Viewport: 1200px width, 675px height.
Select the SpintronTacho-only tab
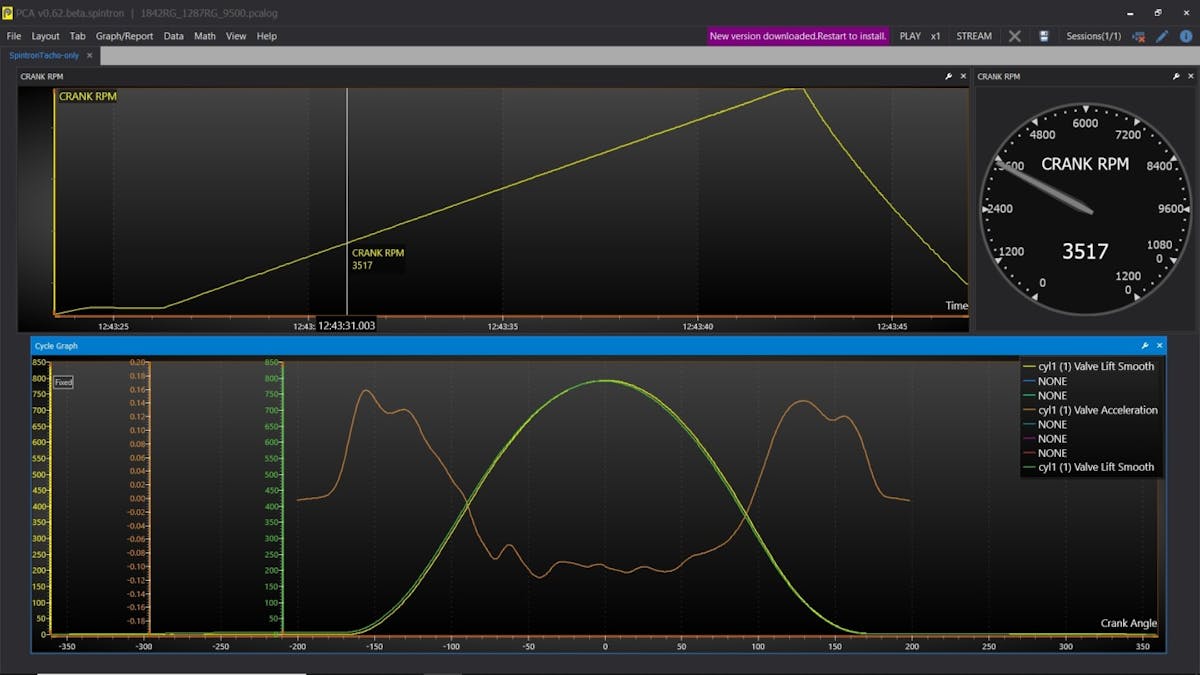pyautogui.click(x=44, y=56)
